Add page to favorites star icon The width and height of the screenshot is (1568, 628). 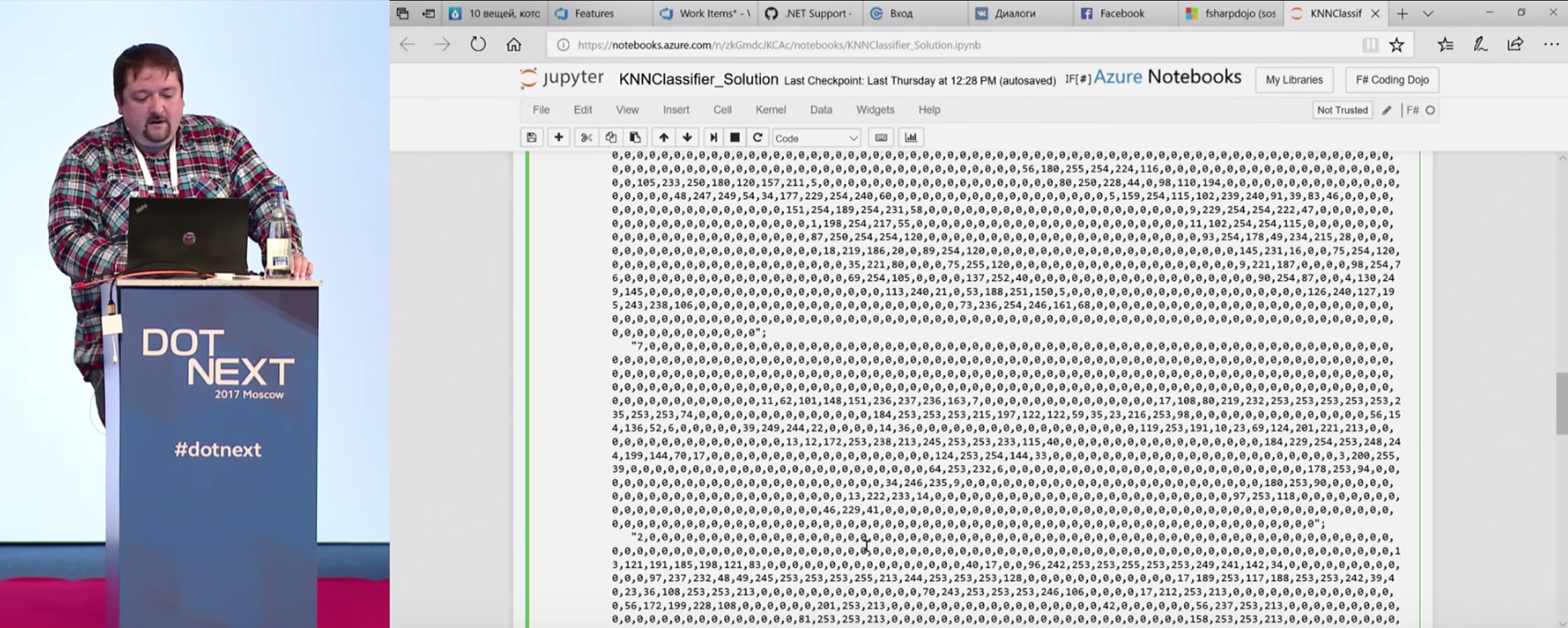pyautogui.click(x=1397, y=44)
